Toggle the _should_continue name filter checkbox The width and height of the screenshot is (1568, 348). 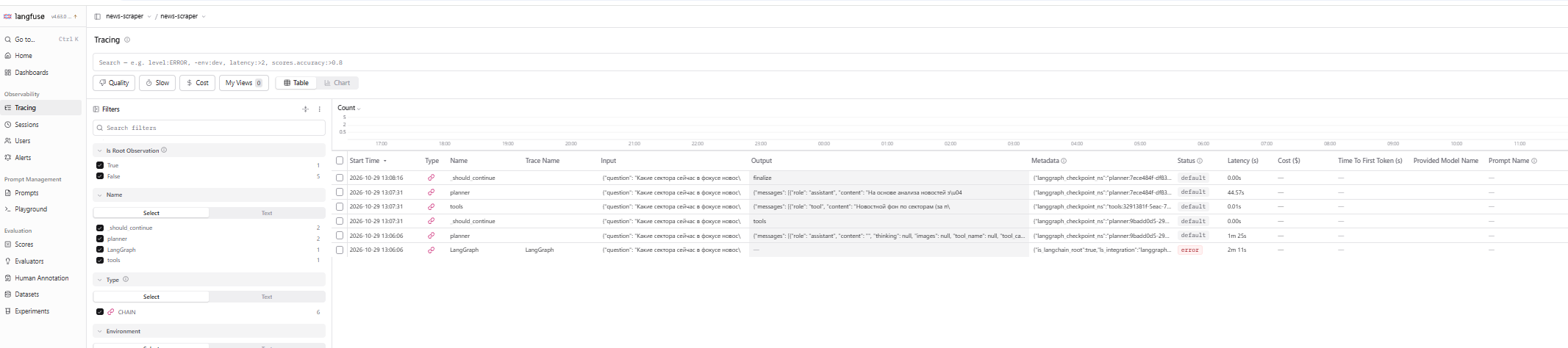pos(100,228)
